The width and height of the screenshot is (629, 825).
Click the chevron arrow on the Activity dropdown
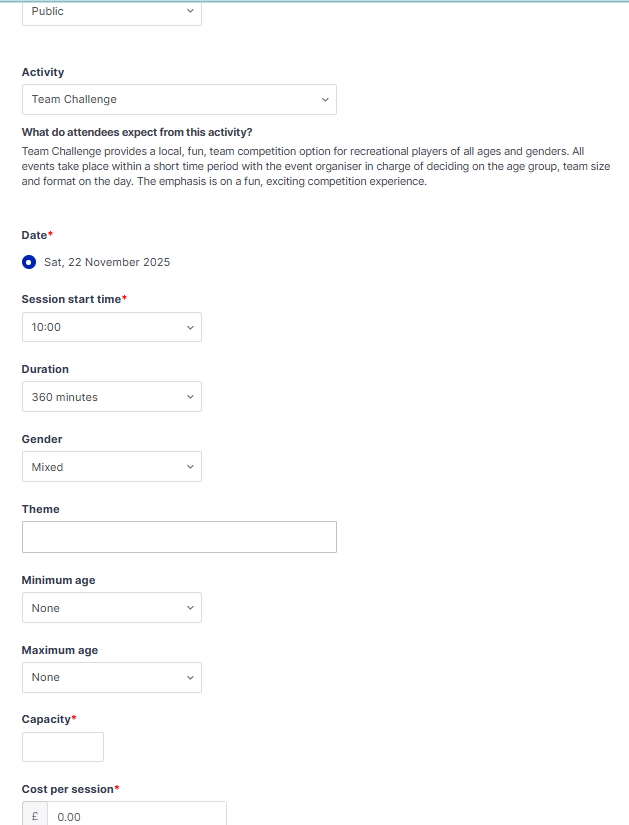[x=325, y=100]
